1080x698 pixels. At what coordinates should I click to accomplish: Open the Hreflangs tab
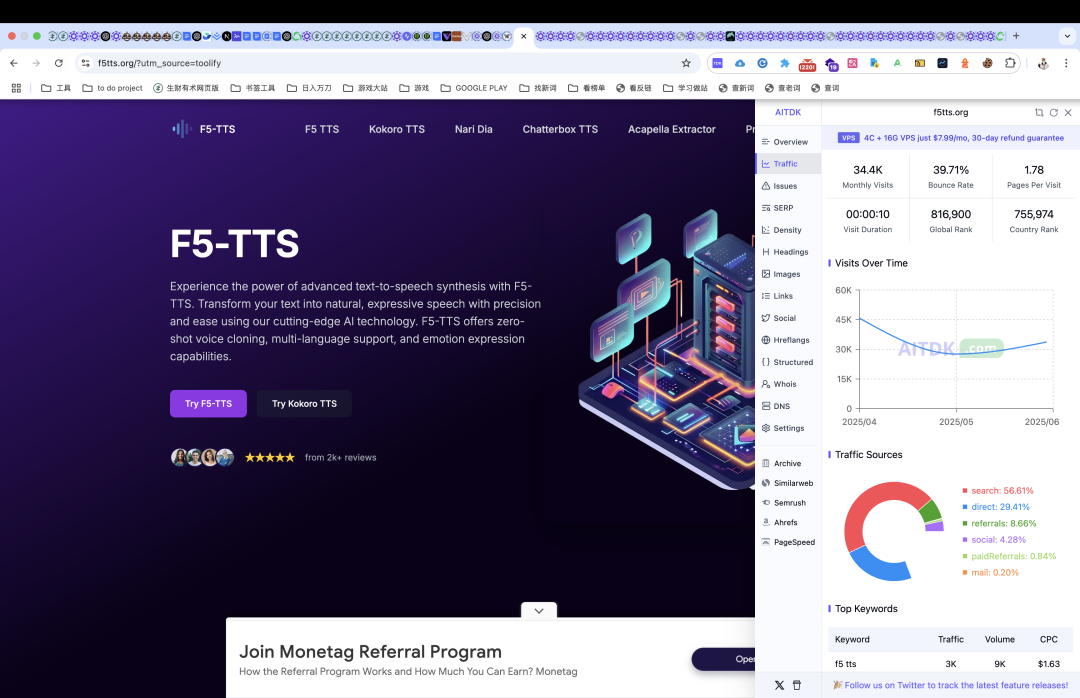pyautogui.click(x=788, y=340)
